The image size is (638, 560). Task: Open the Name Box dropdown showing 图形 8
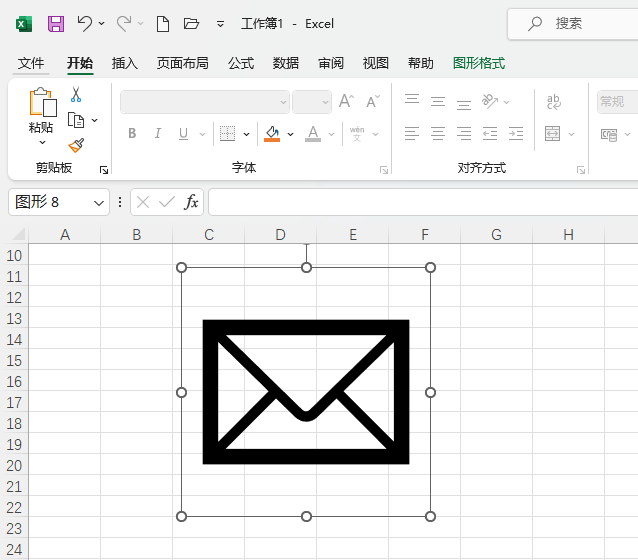coord(98,203)
